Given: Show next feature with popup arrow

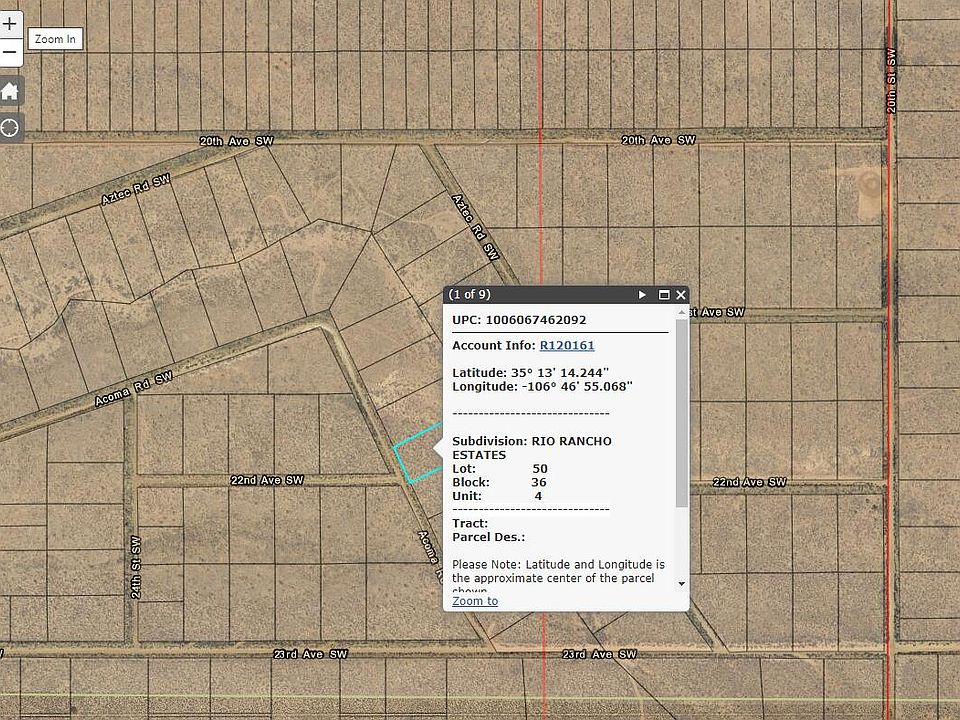Looking at the screenshot, I should (643, 295).
